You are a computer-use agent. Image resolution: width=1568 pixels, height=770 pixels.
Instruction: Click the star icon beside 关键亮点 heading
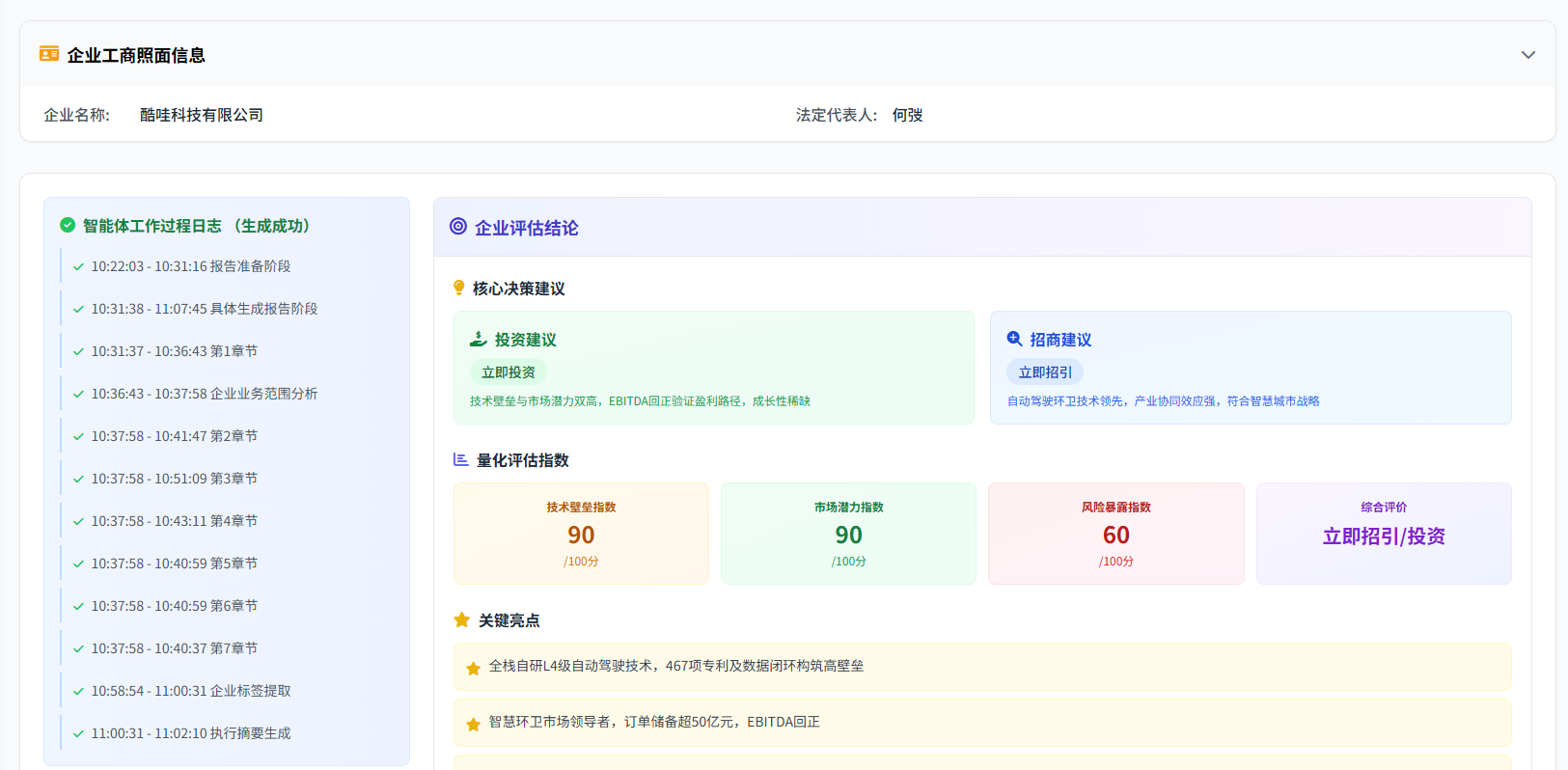point(462,619)
